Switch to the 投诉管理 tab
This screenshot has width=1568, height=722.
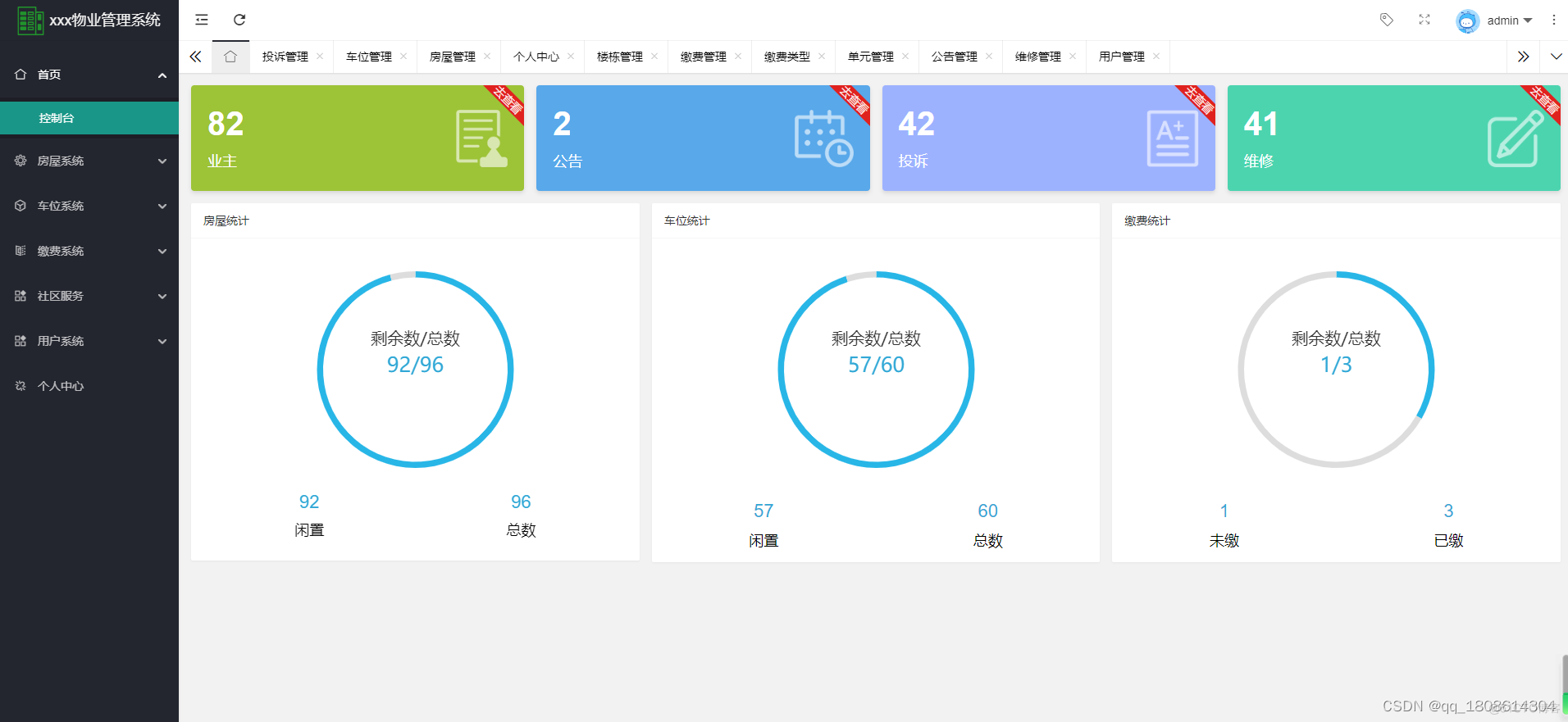click(x=285, y=57)
